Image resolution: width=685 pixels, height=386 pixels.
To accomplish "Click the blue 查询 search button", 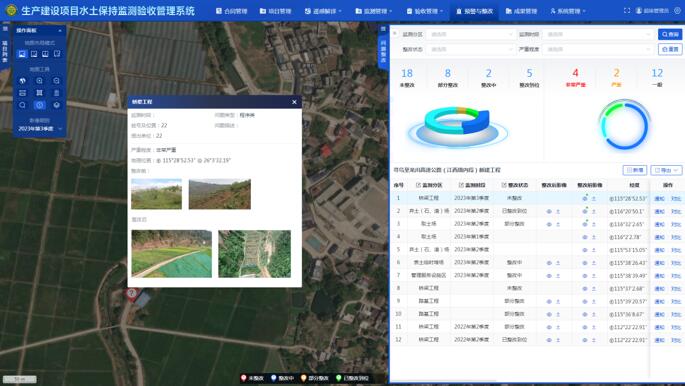I will pyautogui.click(x=670, y=34).
